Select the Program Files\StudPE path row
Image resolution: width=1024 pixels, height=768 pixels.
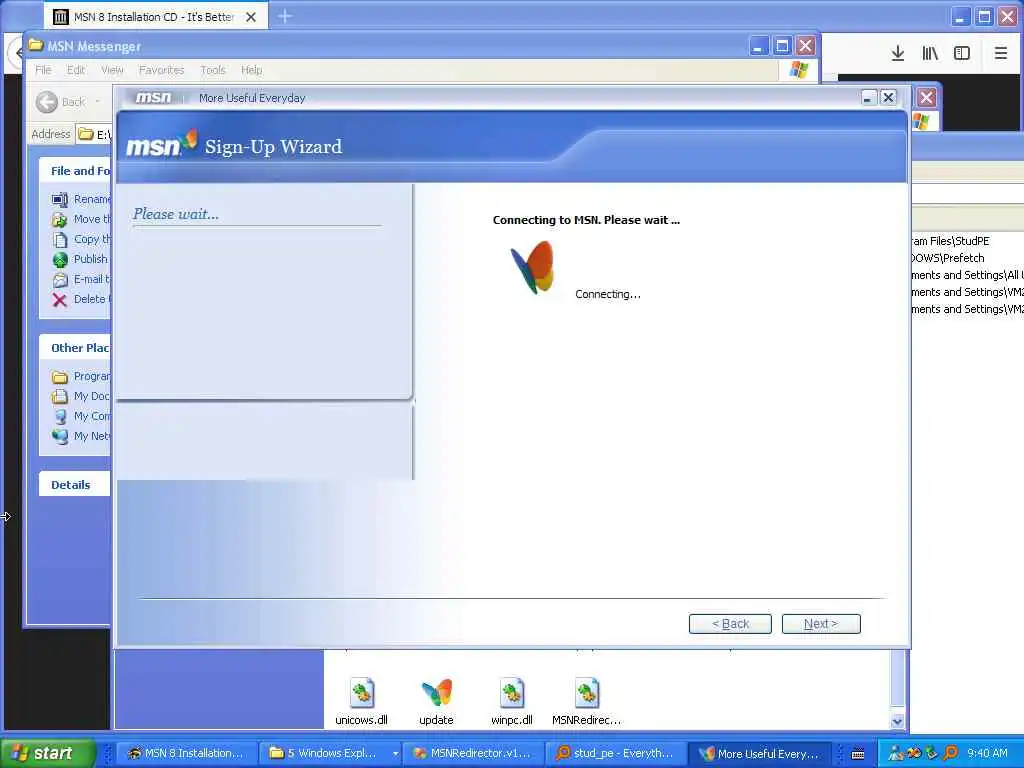click(951, 241)
